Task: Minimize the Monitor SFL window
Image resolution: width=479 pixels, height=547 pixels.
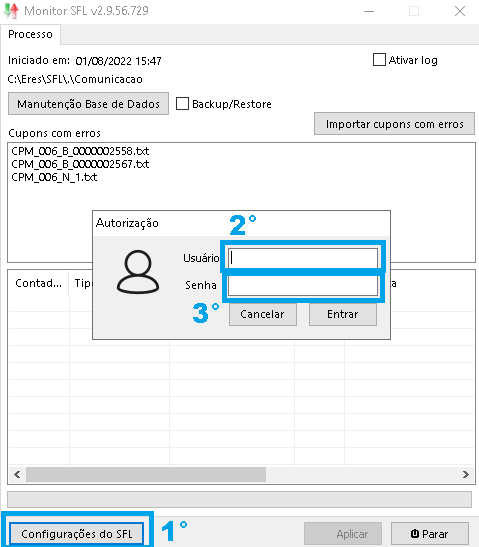Action: point(369,11)
